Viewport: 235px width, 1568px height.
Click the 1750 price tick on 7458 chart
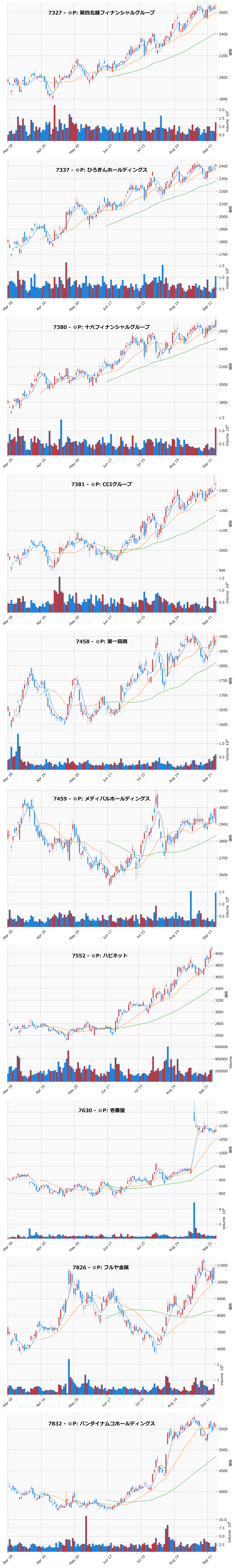coord(223,680)
